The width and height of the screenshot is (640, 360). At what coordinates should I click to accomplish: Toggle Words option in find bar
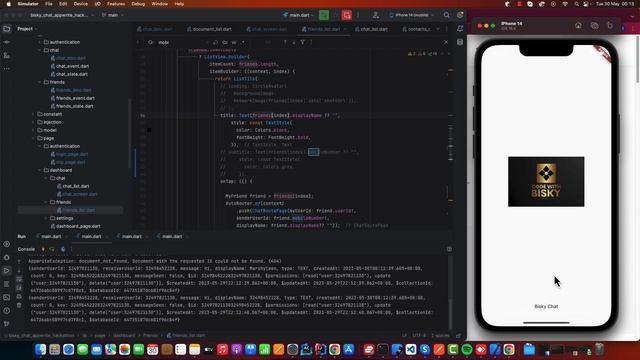234,42
